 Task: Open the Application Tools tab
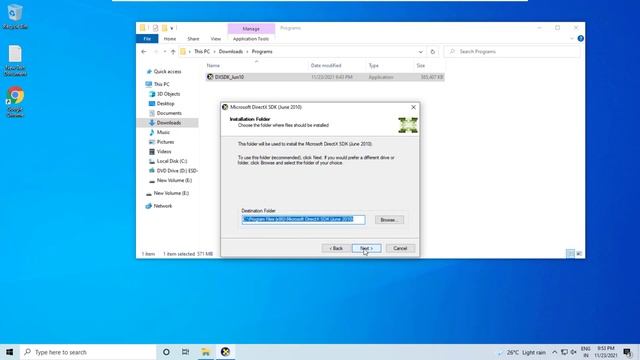[x=251, y=39]
